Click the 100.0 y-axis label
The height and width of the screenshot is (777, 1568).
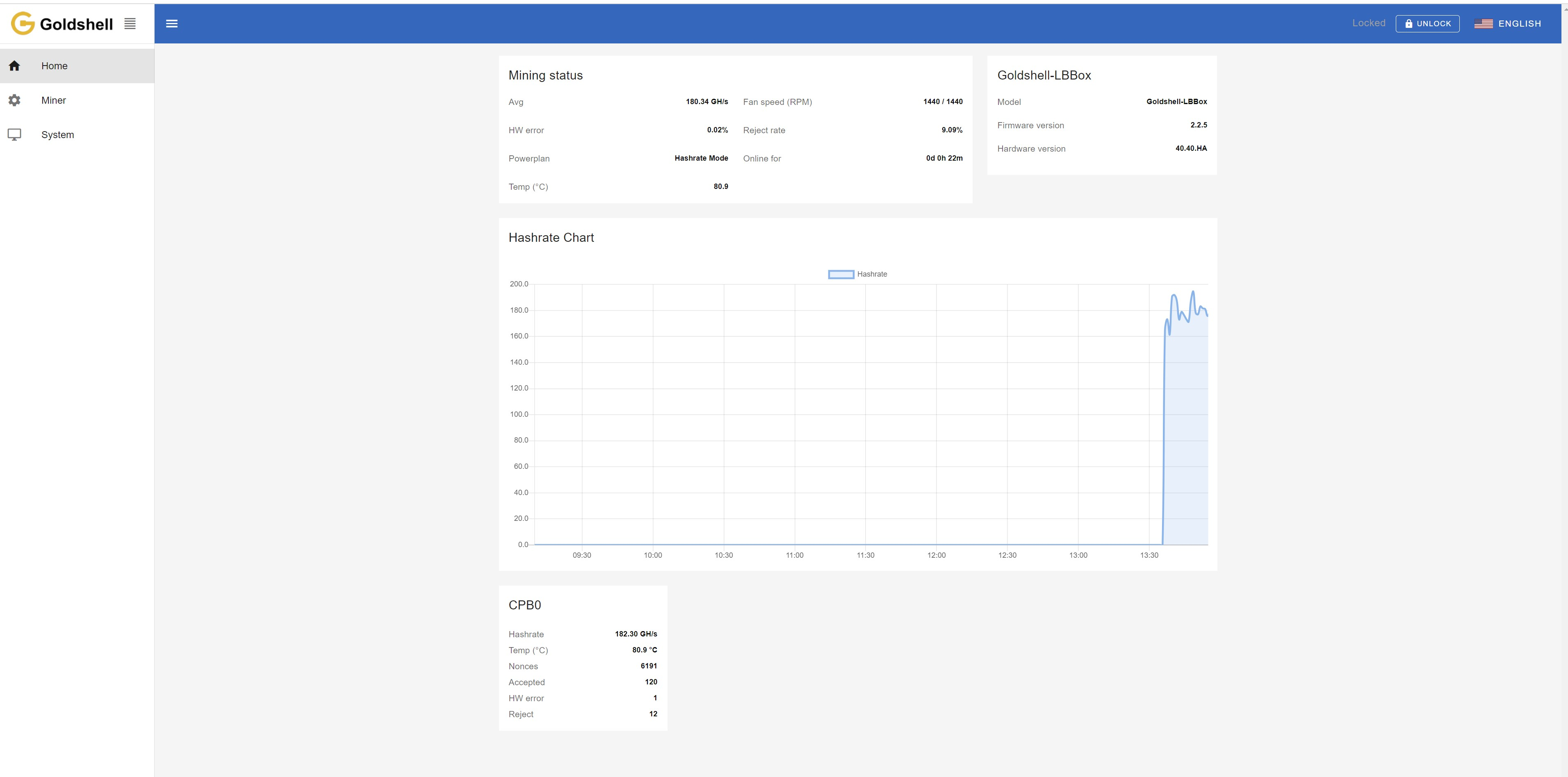tap(519, 414)
